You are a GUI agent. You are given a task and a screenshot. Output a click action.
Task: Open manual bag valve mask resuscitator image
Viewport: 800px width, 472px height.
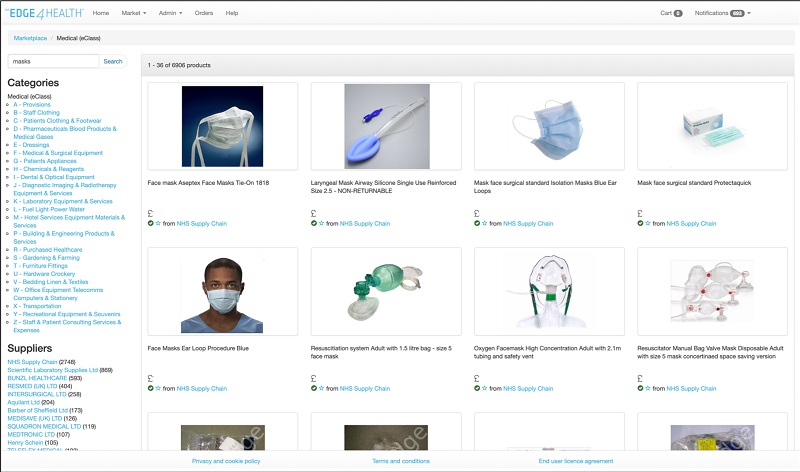click(713, 291)
